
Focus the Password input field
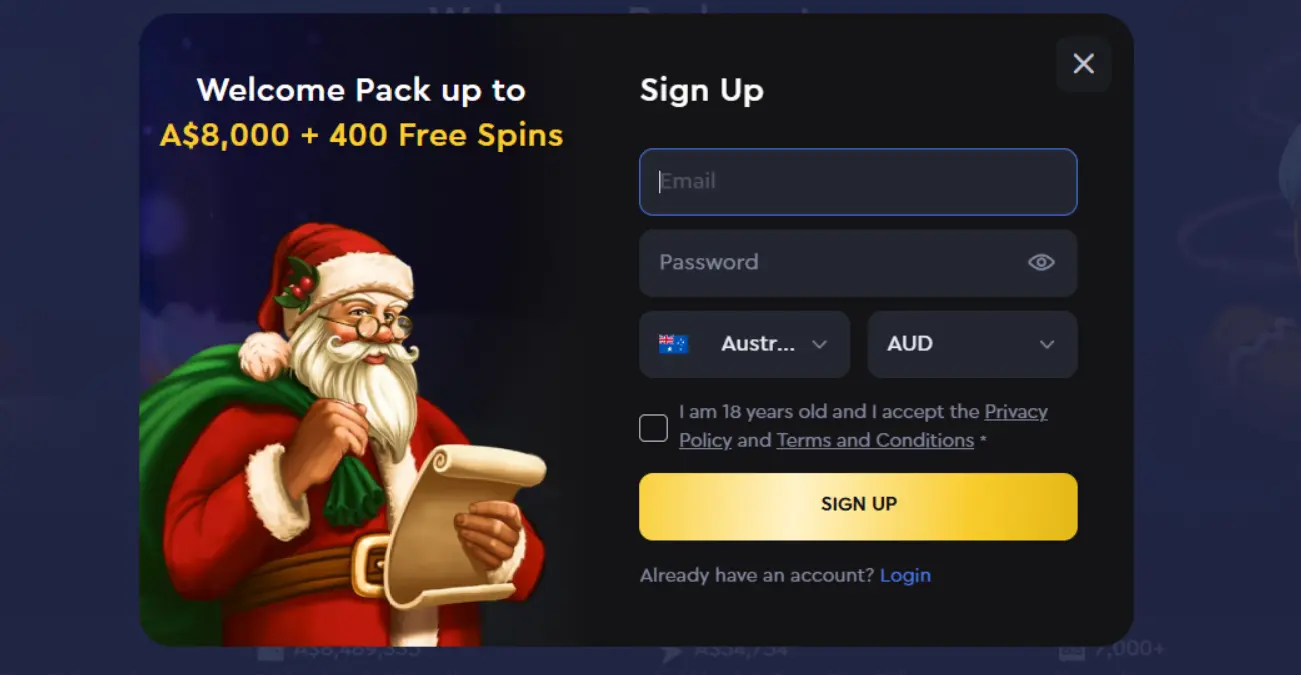[x=858, y=263]
